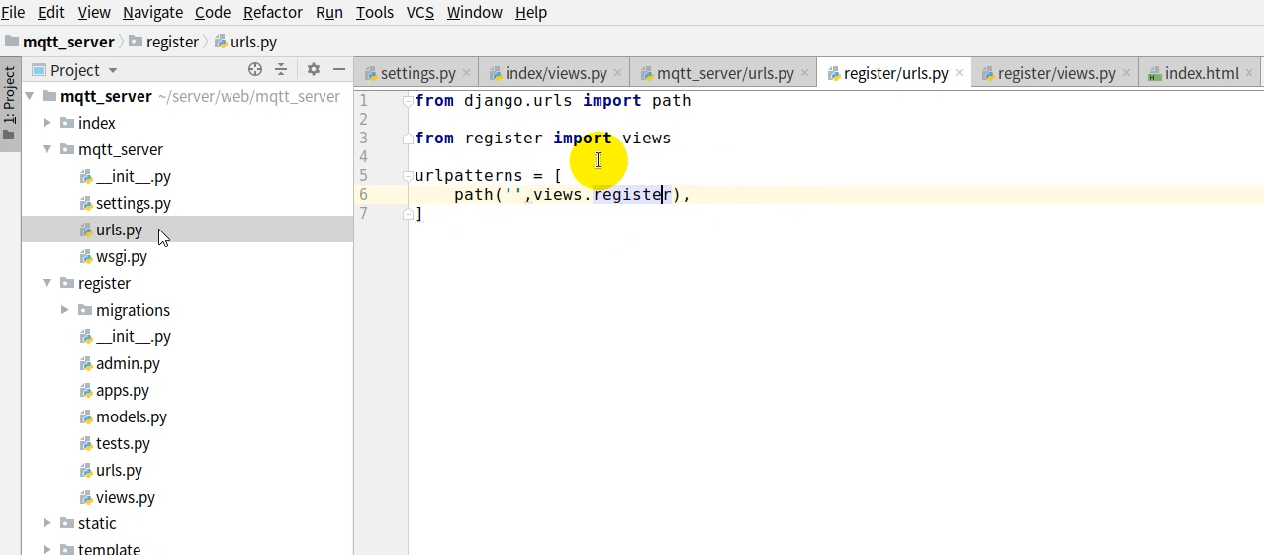Viewport: 1264px width, 555px height.
Task: Open the Project panel gear settings
Action: [313, 69]
